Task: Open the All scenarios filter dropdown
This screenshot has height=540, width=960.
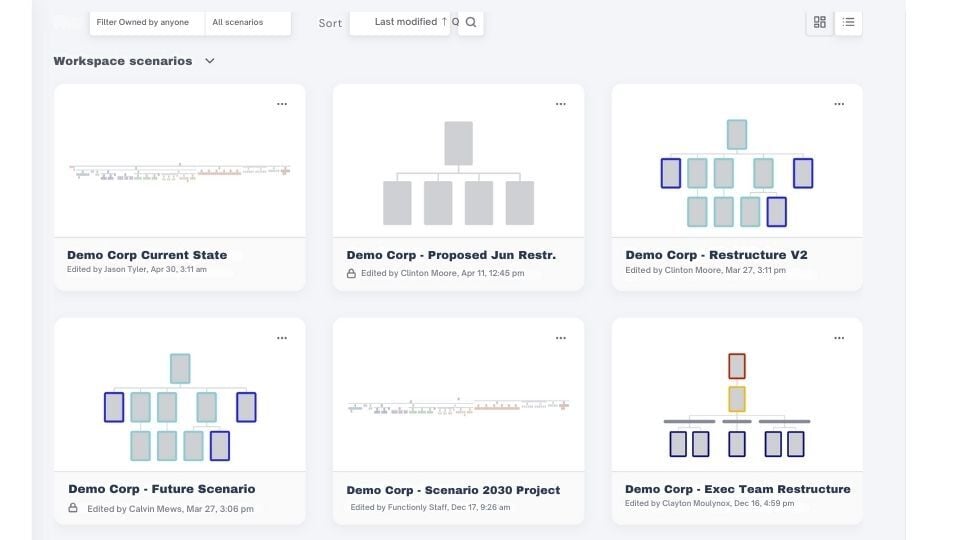Action: (247, 22)
